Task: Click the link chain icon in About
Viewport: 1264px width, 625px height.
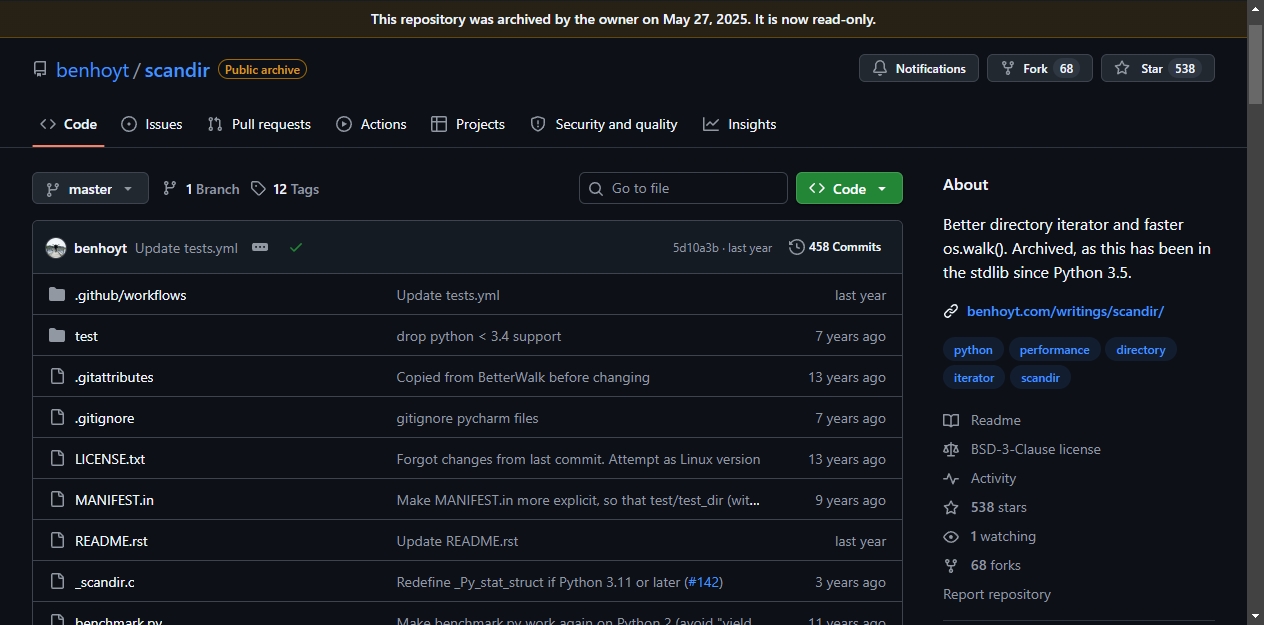Action: [x=951, y=311]
